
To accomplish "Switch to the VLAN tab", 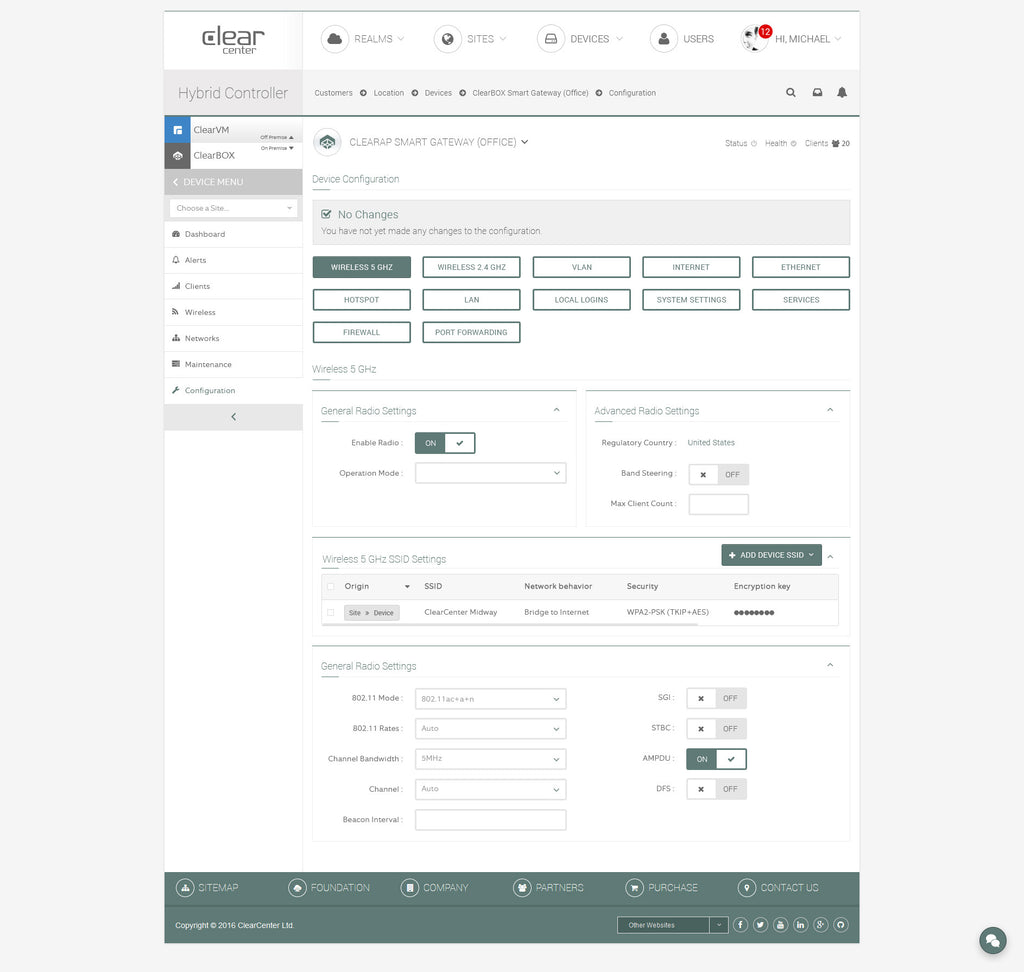I will (581, 267).
